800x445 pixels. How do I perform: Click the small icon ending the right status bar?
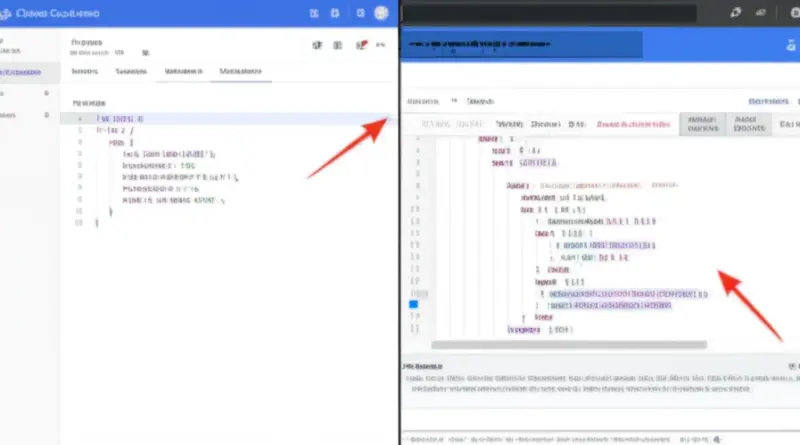tap(717, 439)
